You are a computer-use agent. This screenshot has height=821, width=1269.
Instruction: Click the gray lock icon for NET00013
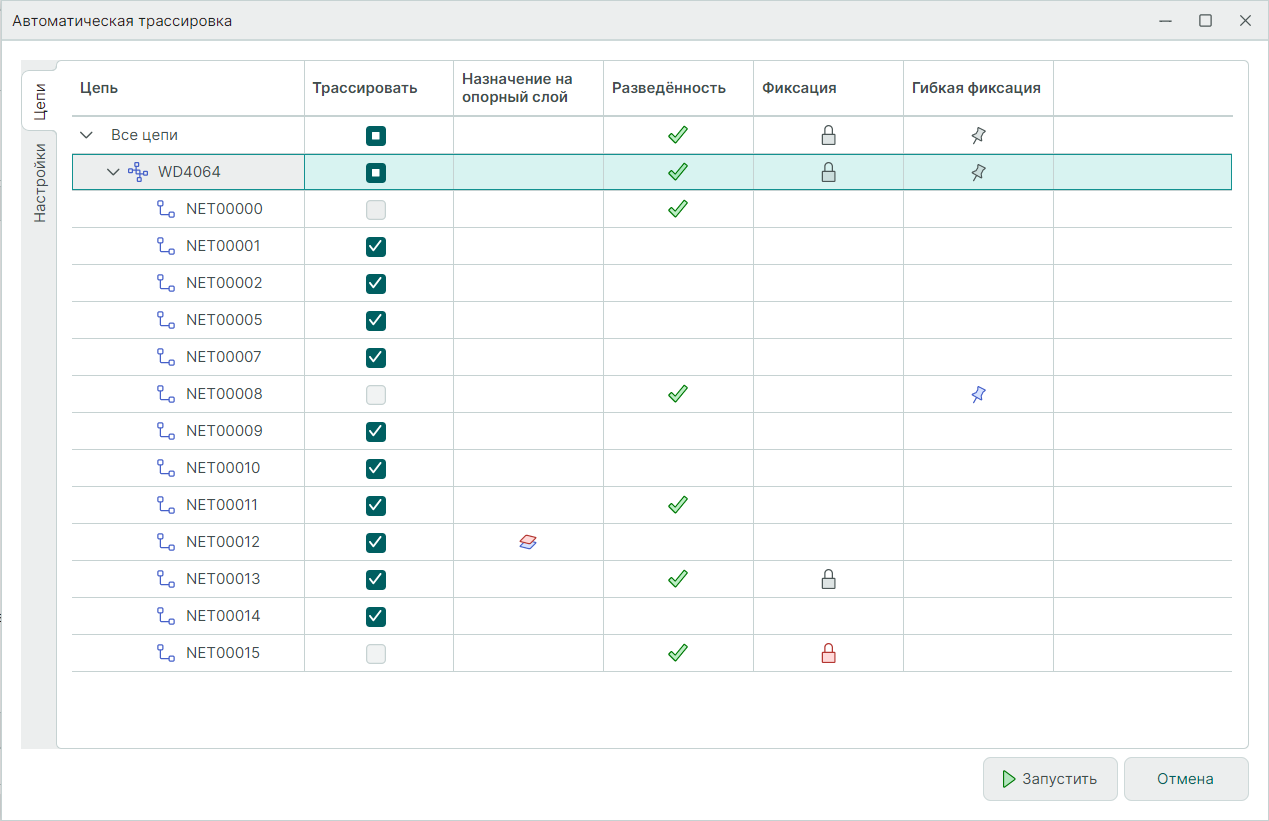pos(828,579)
